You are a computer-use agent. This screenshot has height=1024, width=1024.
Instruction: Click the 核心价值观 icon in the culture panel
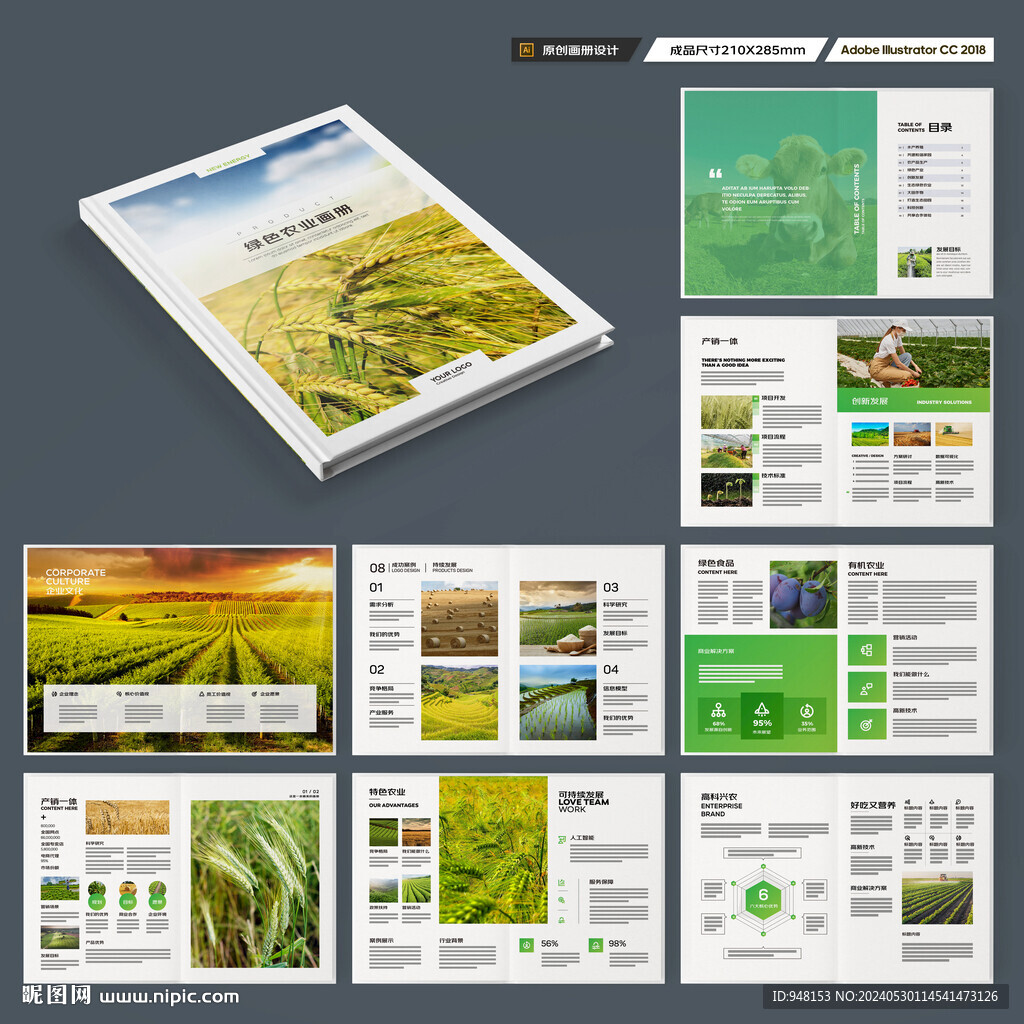[120, 694]
